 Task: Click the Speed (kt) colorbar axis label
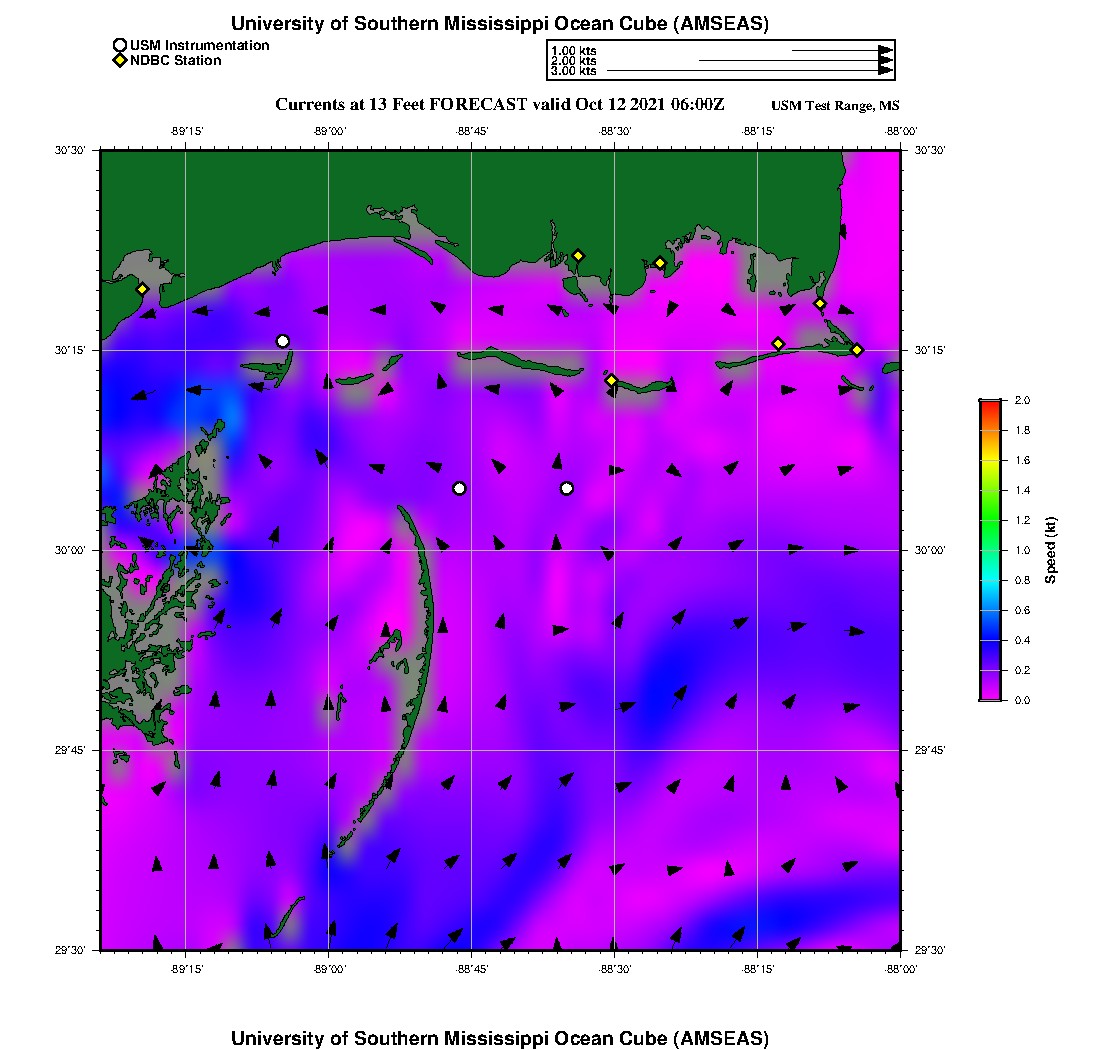click(x=1051, y=550)
